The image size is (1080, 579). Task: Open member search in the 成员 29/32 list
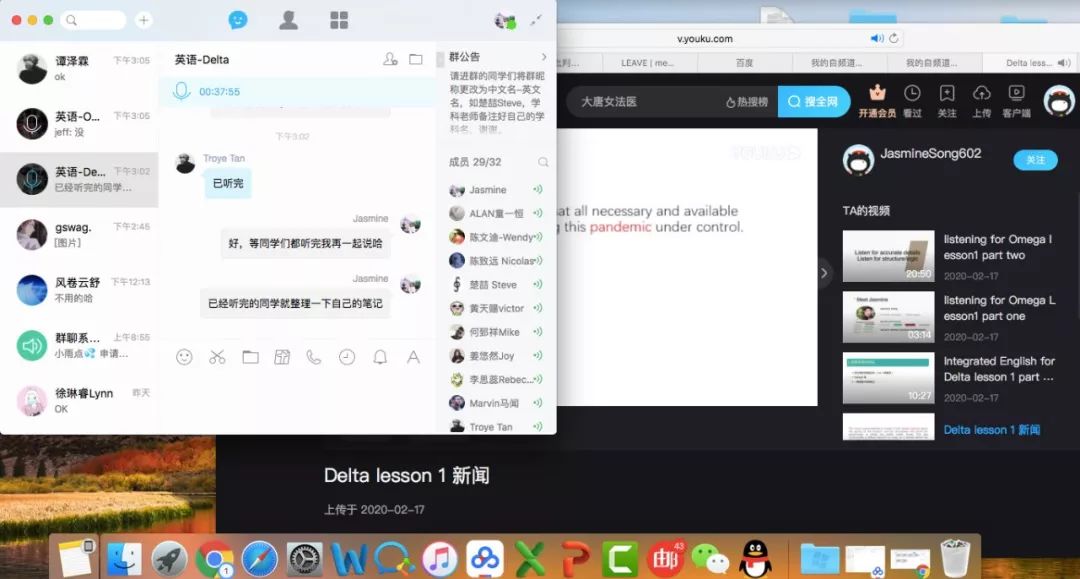tap(544, 162)
